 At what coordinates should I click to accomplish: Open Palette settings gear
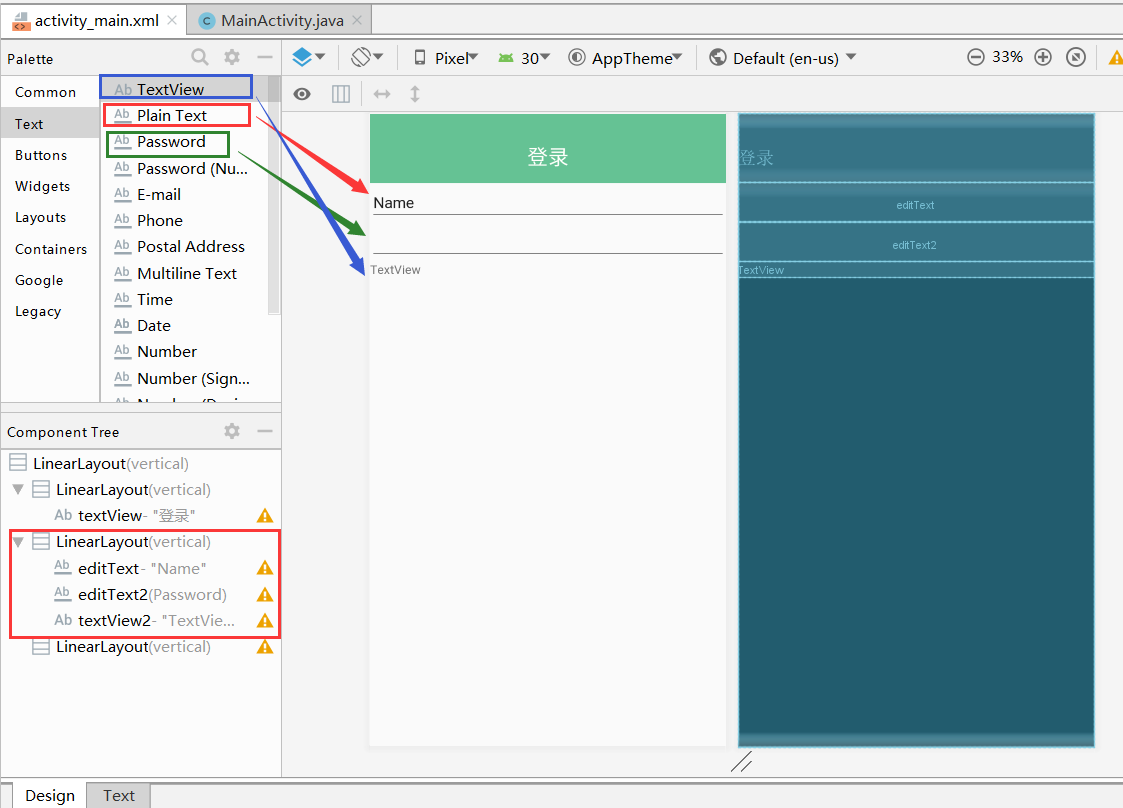pyautogui.click(x=232, y=57)
